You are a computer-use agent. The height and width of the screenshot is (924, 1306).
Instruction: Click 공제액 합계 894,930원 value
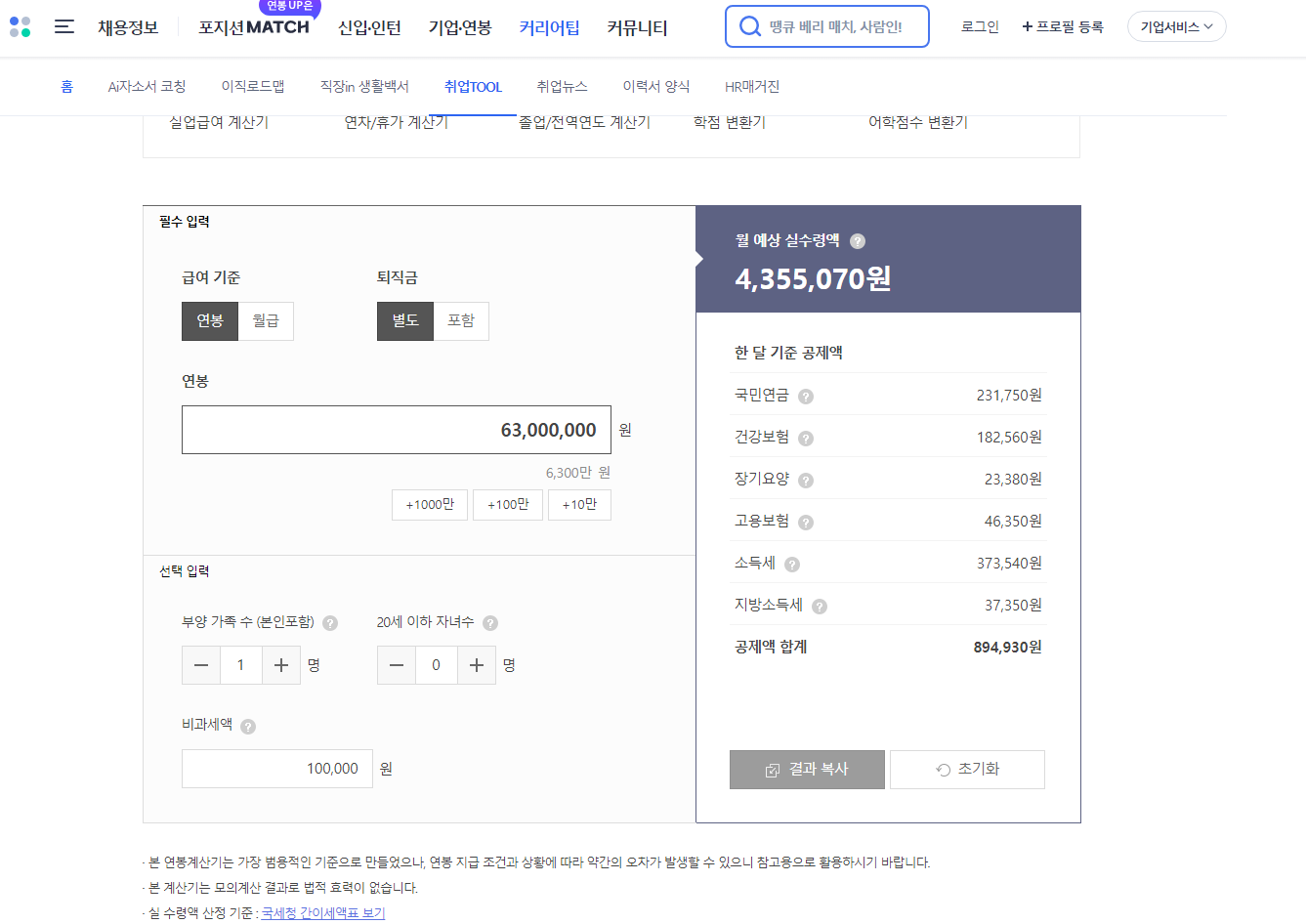pos(1008,648)
